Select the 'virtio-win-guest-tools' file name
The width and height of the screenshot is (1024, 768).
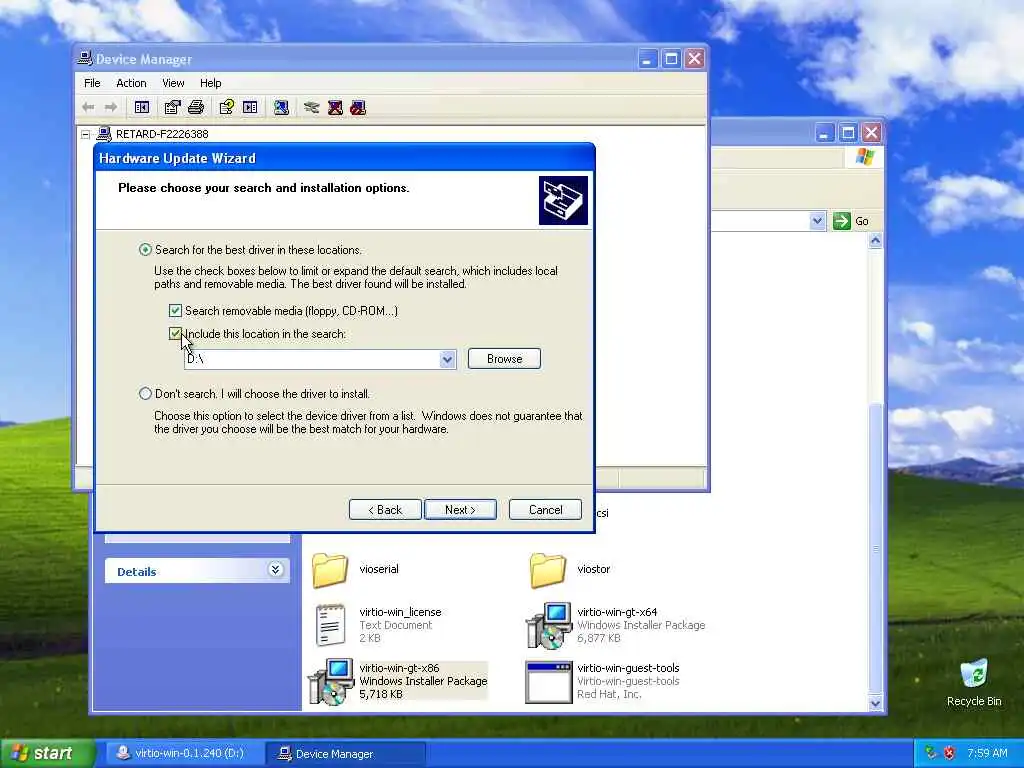(x=628, y=667)
